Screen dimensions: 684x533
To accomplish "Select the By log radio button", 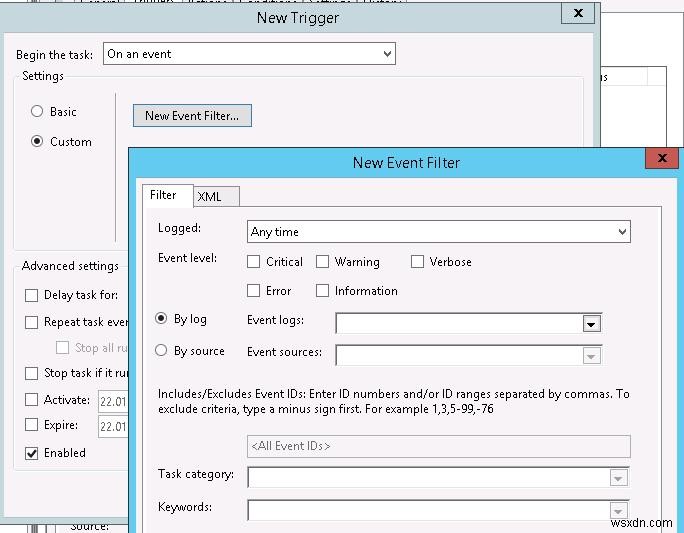I will point(161,318).
